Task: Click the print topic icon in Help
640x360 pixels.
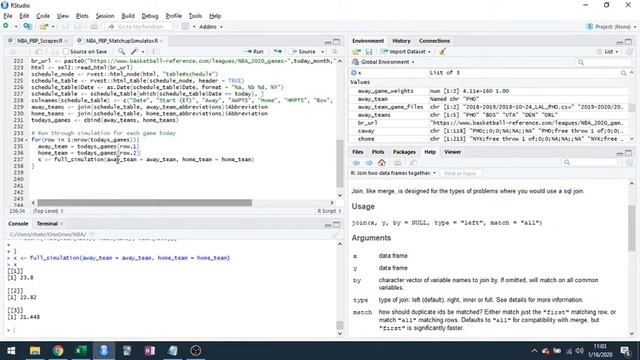Action: tap(397, 162)
